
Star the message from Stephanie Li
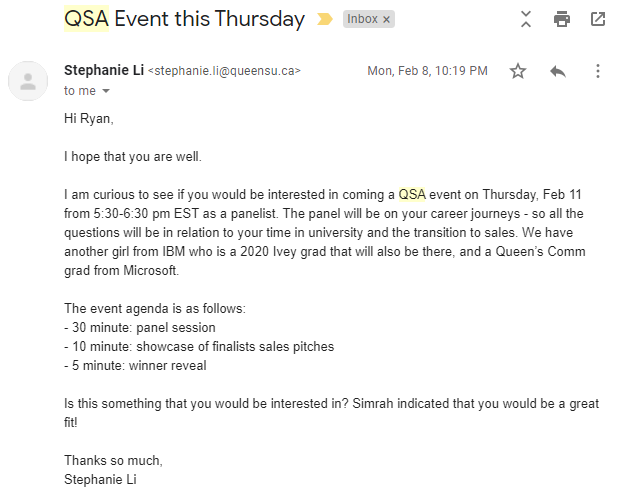518,71
